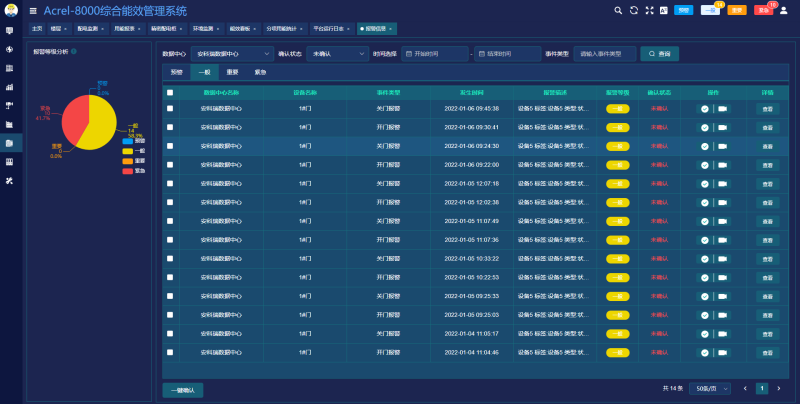
Task: Switch to the 紧急 alarm level tab
Action: [260, 72]
